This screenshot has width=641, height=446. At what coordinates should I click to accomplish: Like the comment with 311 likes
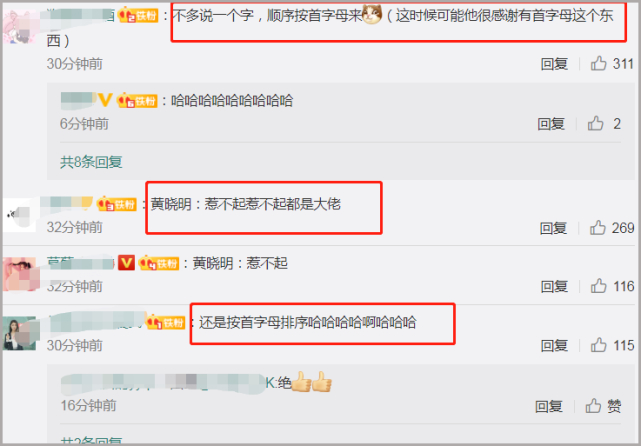click(x=598, y=63)
